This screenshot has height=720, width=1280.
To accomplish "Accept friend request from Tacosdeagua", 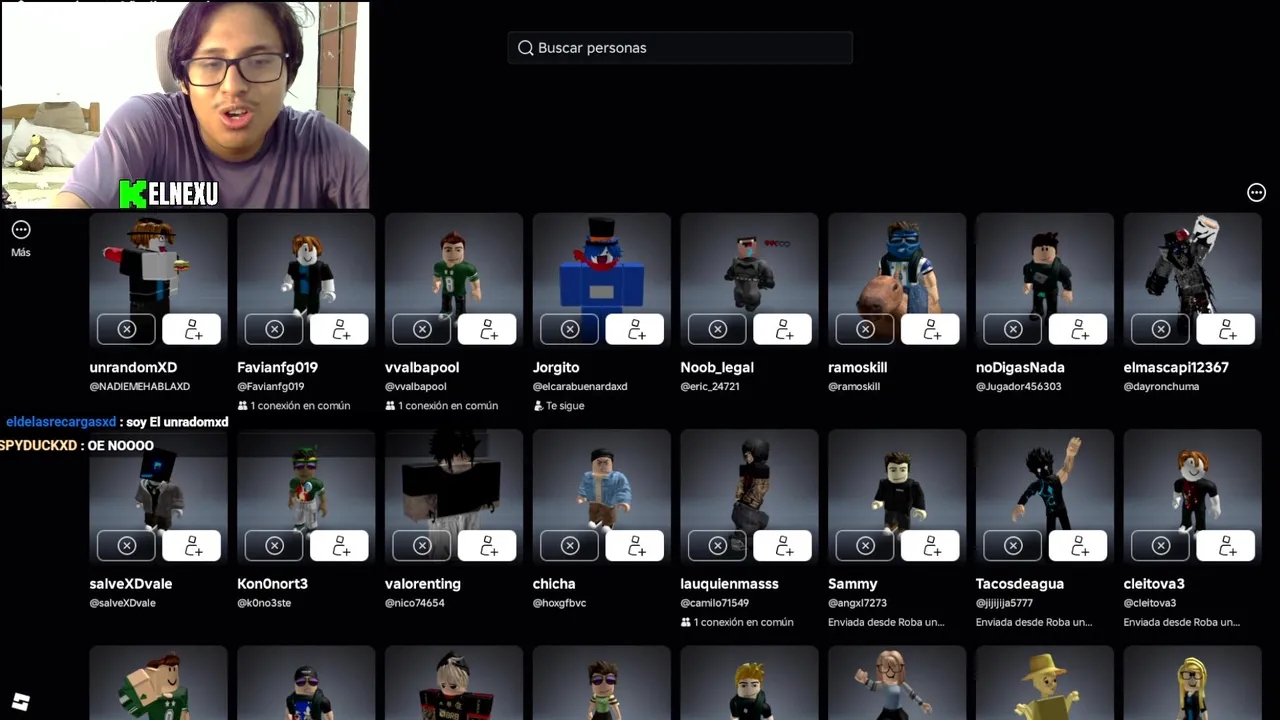I will pos(1080,546).
